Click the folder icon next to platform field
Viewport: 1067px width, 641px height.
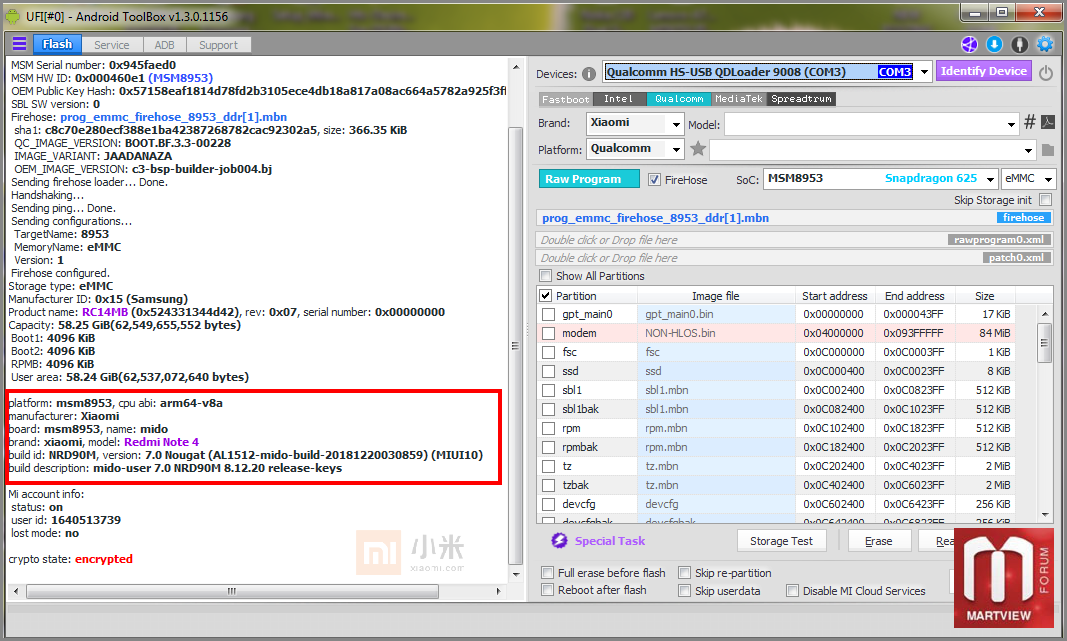tap(1047, 150)
